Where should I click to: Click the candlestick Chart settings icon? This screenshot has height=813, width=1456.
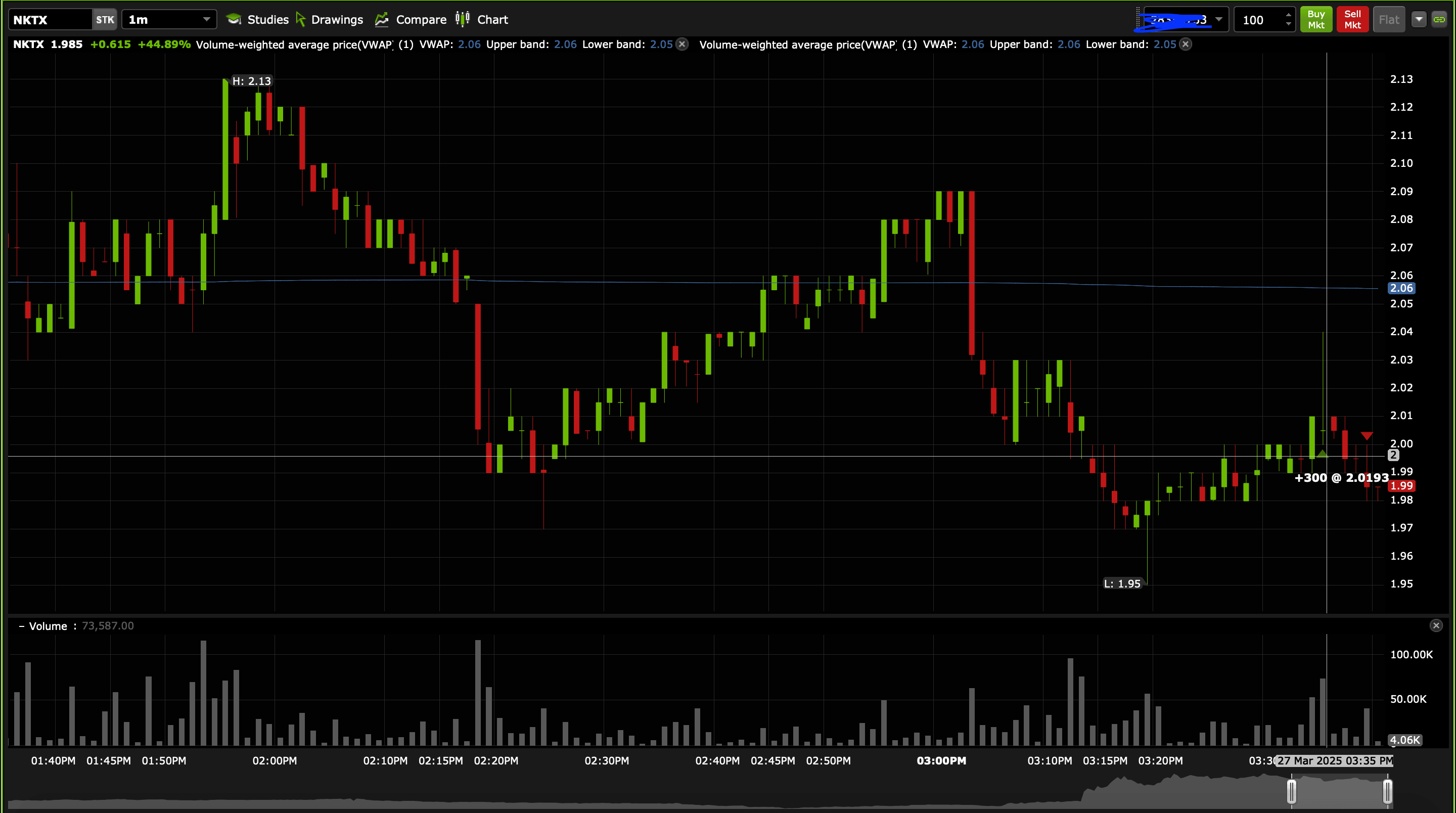click(x=463, y=19)
